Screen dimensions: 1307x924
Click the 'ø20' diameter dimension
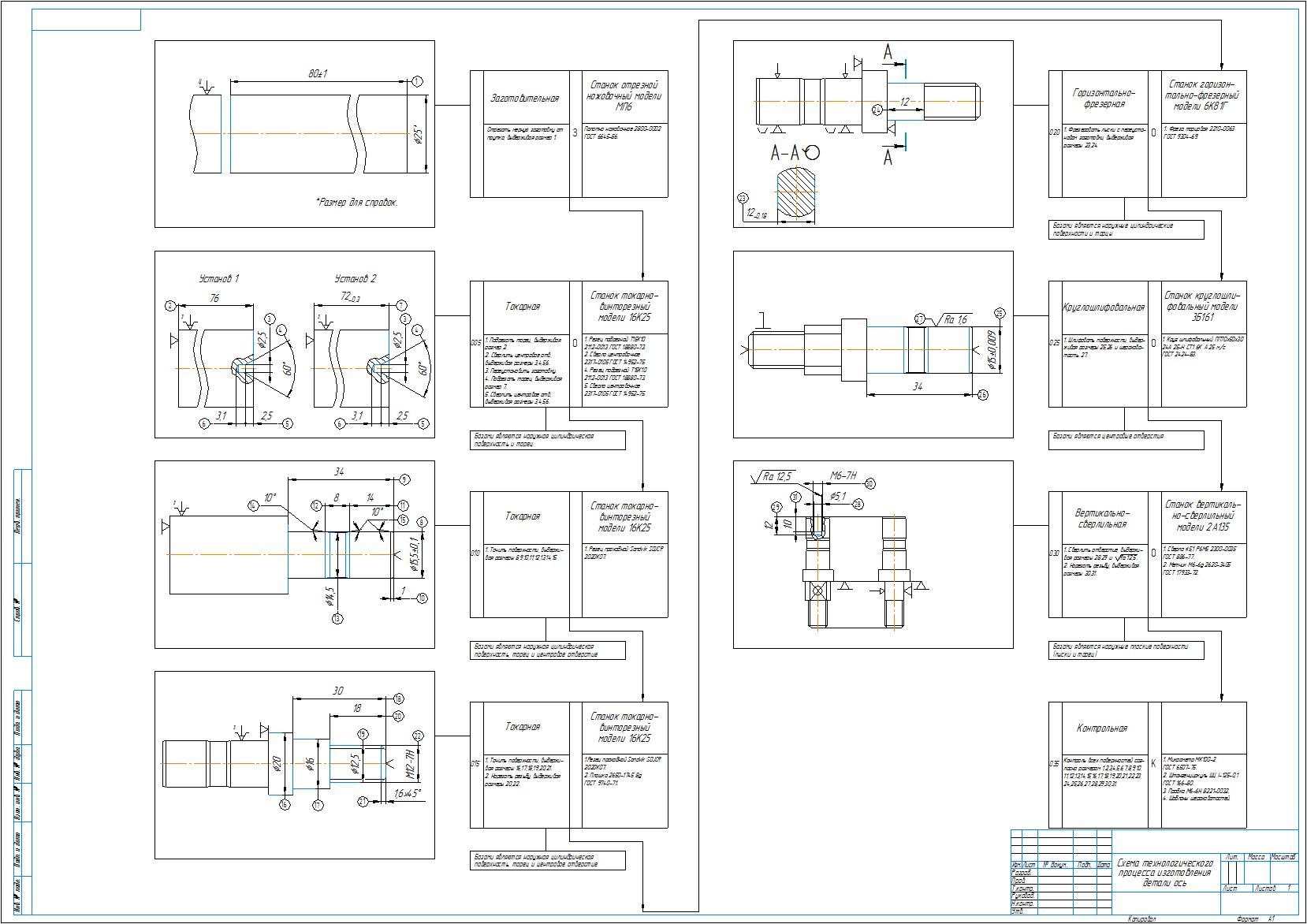pyautogui.click(x=277, y=763)
